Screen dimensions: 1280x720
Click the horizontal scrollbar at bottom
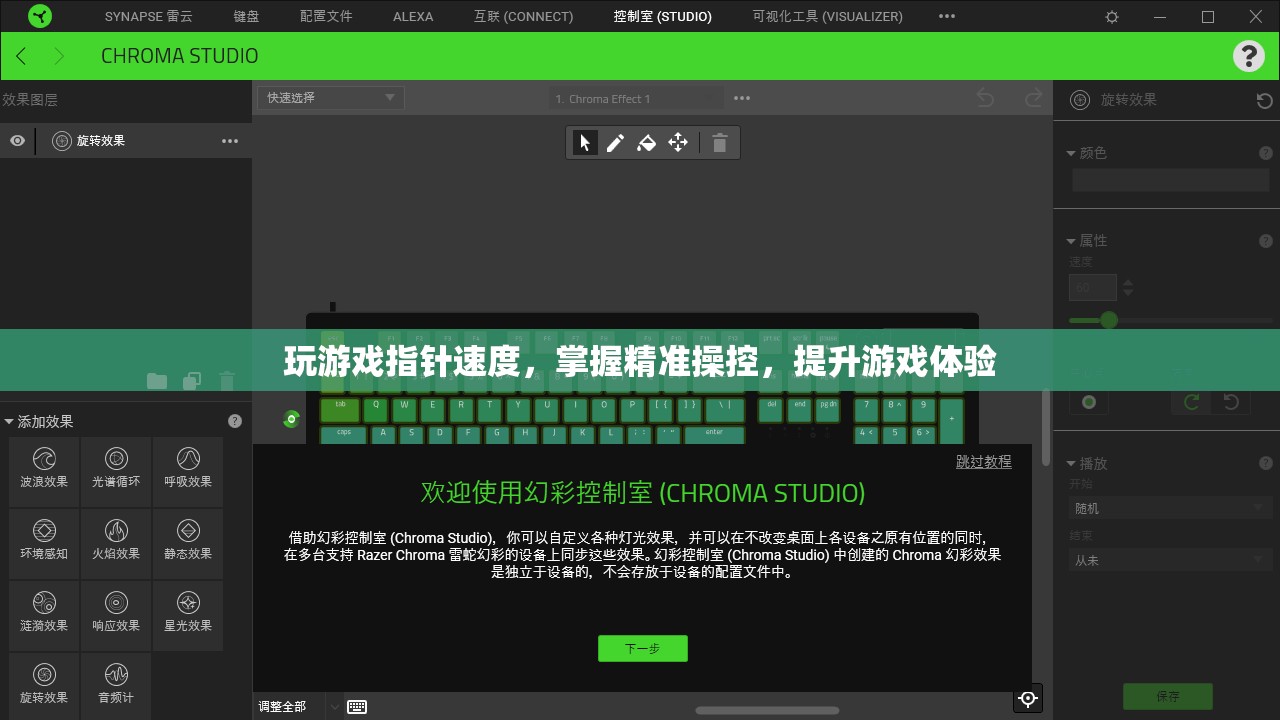tap(767, 711)
